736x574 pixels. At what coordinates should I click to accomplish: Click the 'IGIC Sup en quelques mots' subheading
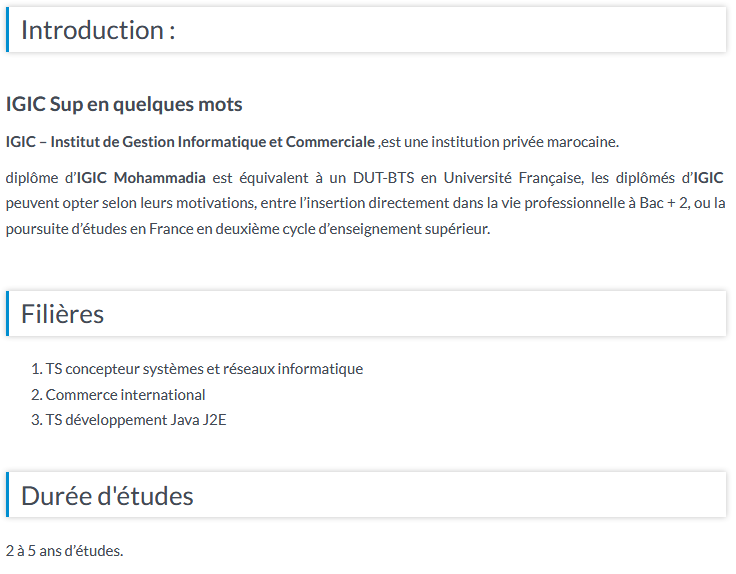click(x=124, y=104)
